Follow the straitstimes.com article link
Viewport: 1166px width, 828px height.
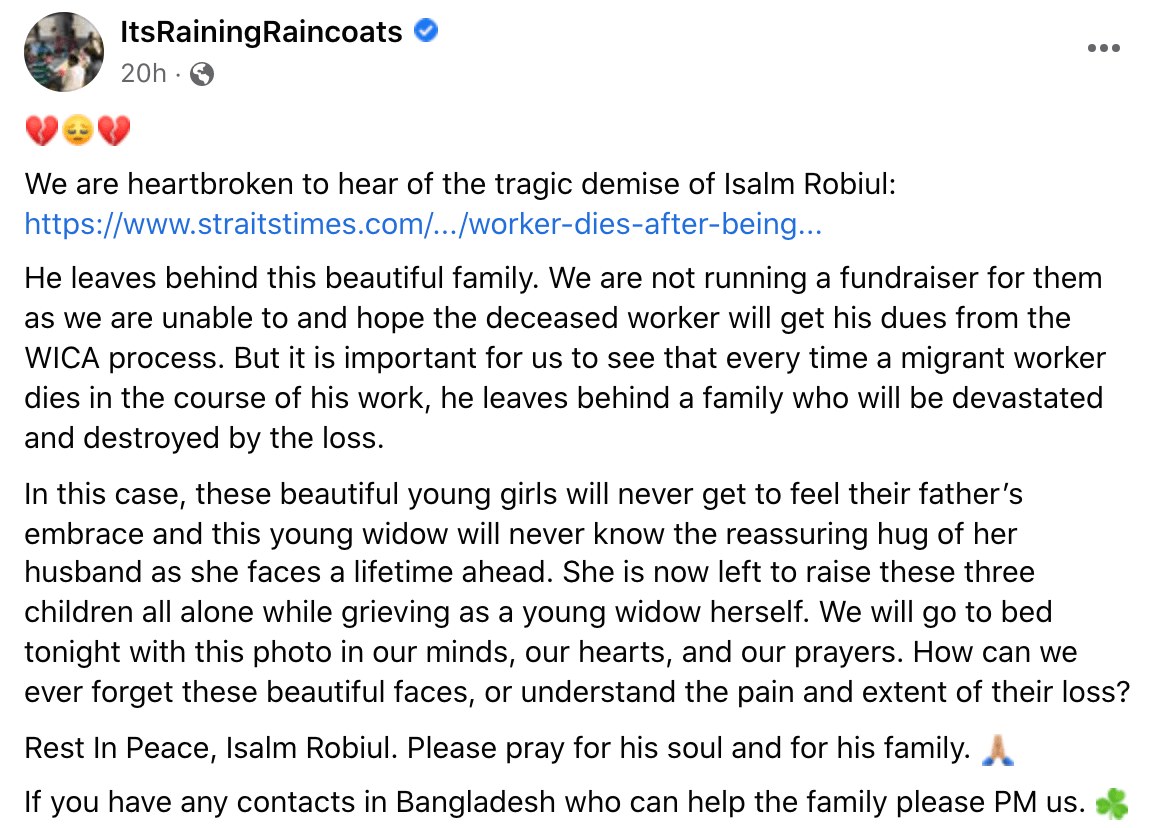point(423,224)
